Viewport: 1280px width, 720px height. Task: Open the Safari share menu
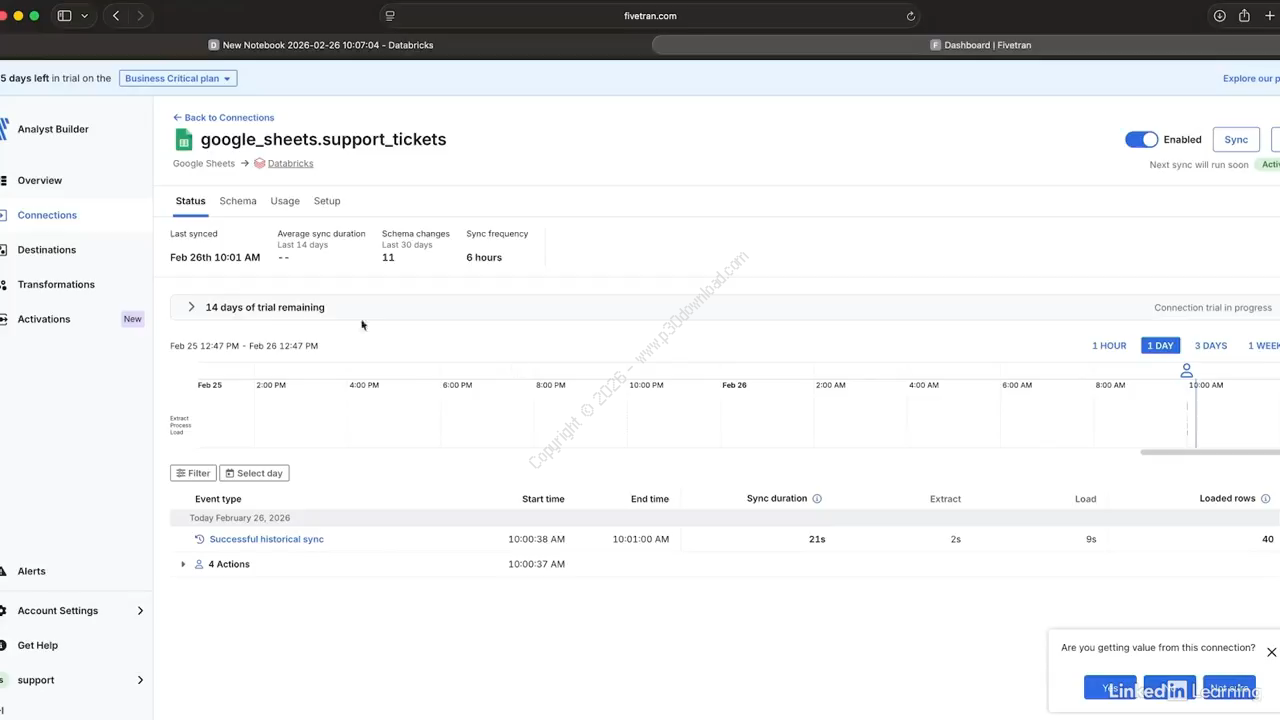click(1244, 16)
